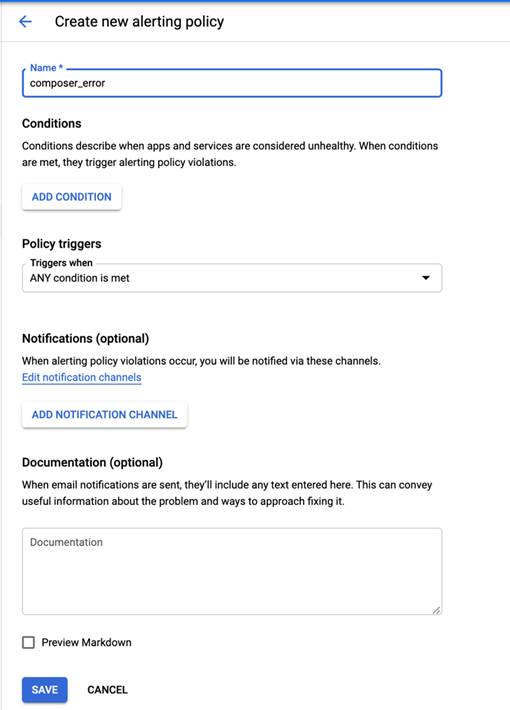This screenshot has height=710, width=510.
Task: Click the Notifications (optional) heading
Action: coord(86,338)
